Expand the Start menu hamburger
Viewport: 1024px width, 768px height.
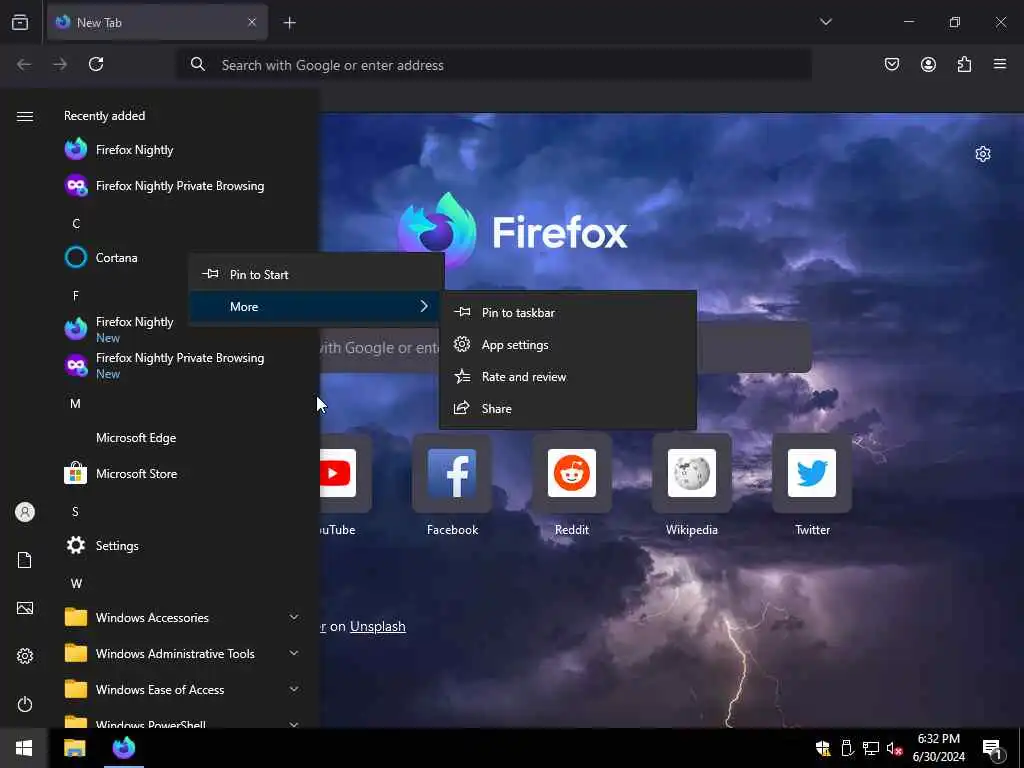(x=25, y=116)
